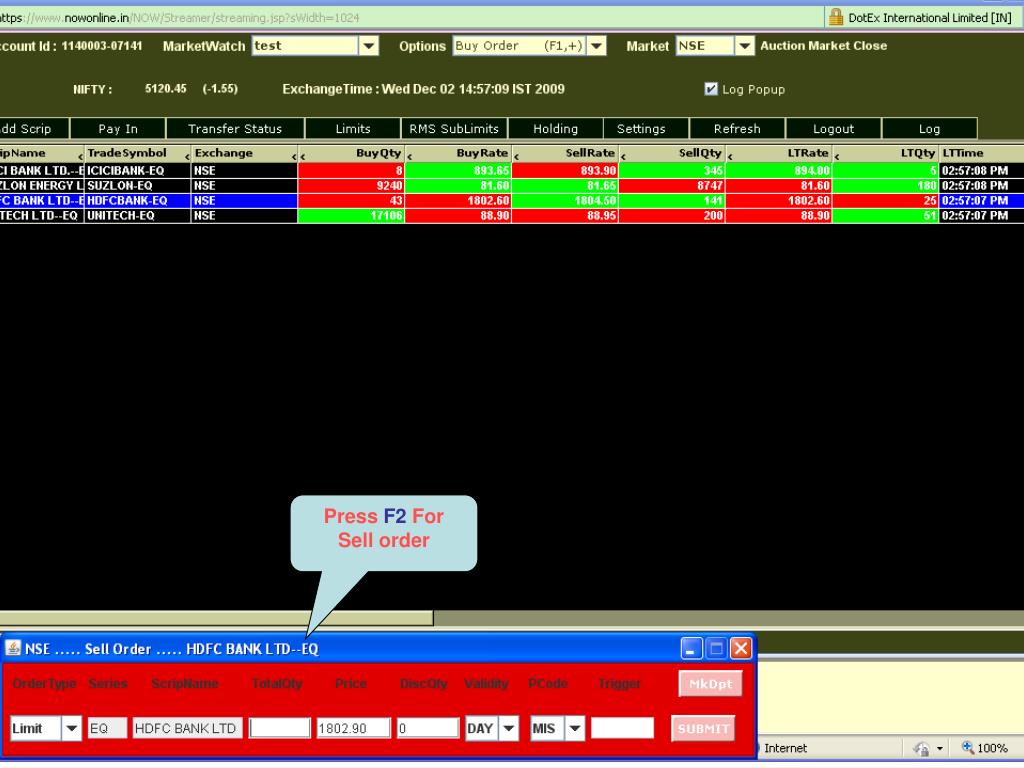Click the LTQty column header

pyautogui.click(x=886, y=153)
